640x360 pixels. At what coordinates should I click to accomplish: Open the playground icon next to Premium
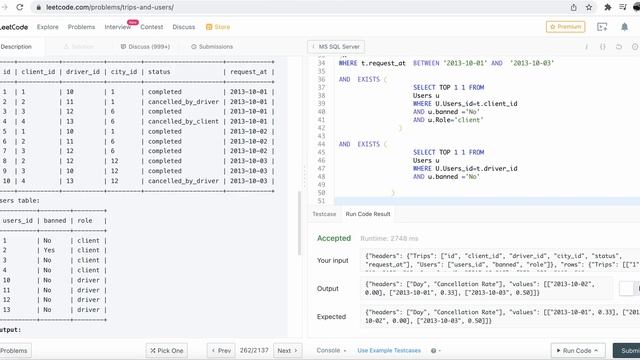602,27
